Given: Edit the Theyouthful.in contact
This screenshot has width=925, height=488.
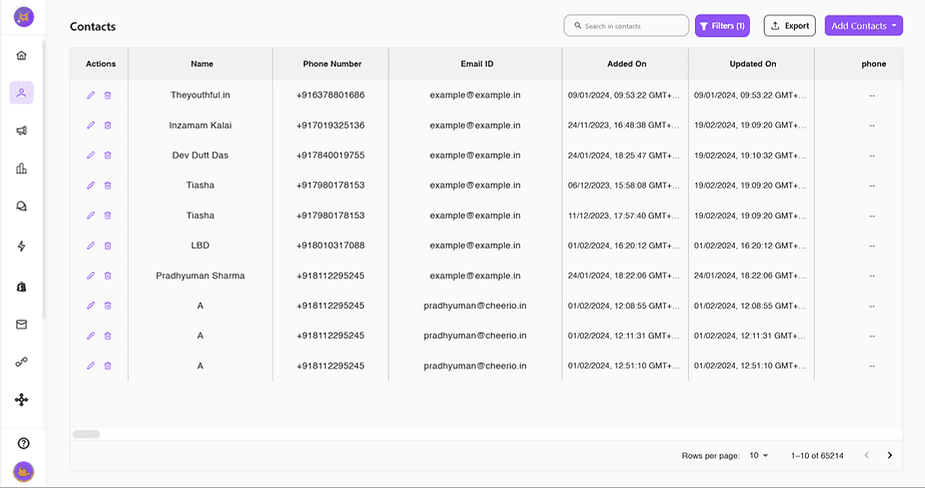Looking at the screenshot, I should pos(91,95).
